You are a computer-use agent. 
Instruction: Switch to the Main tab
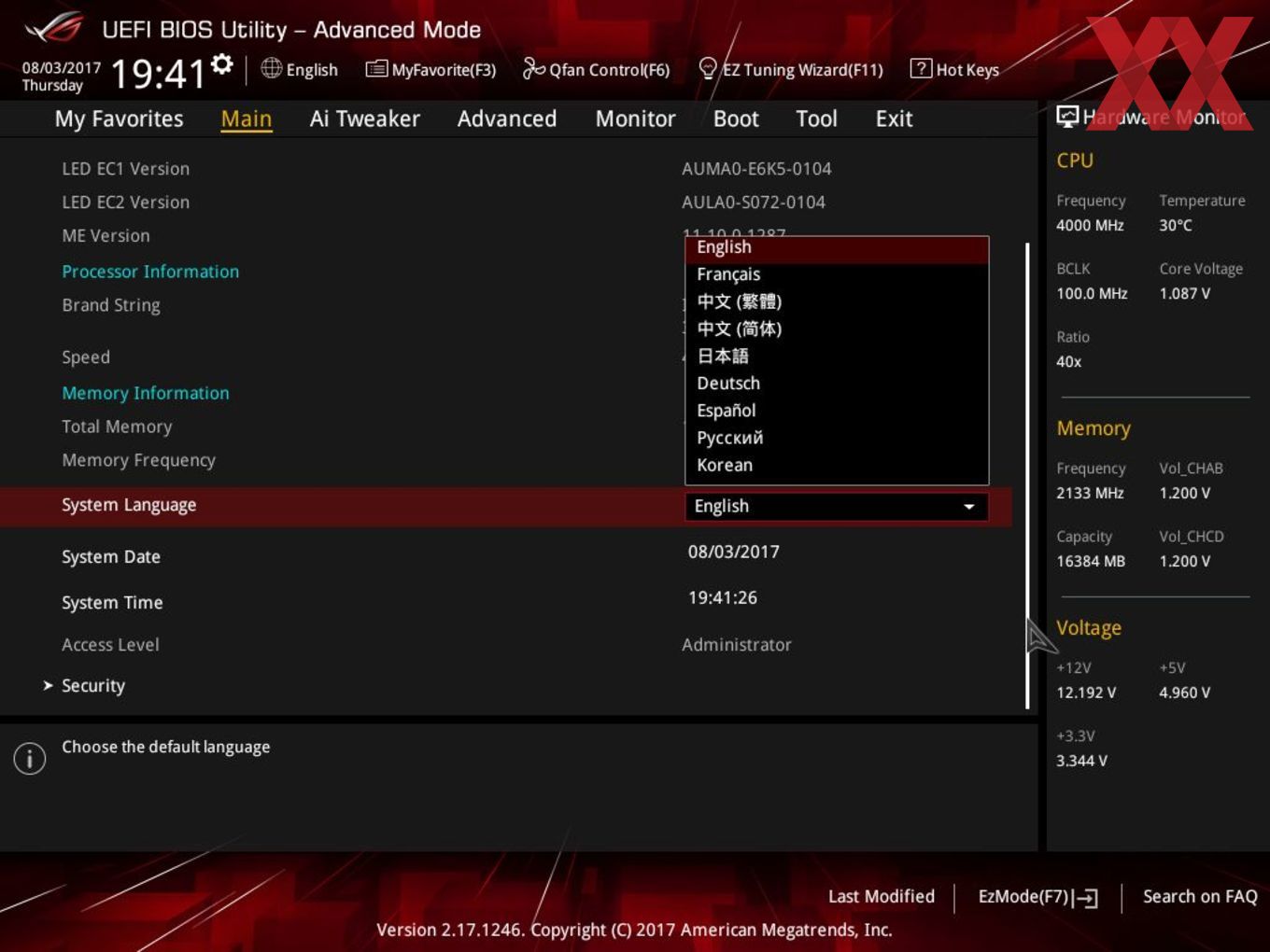coord(247,119)
